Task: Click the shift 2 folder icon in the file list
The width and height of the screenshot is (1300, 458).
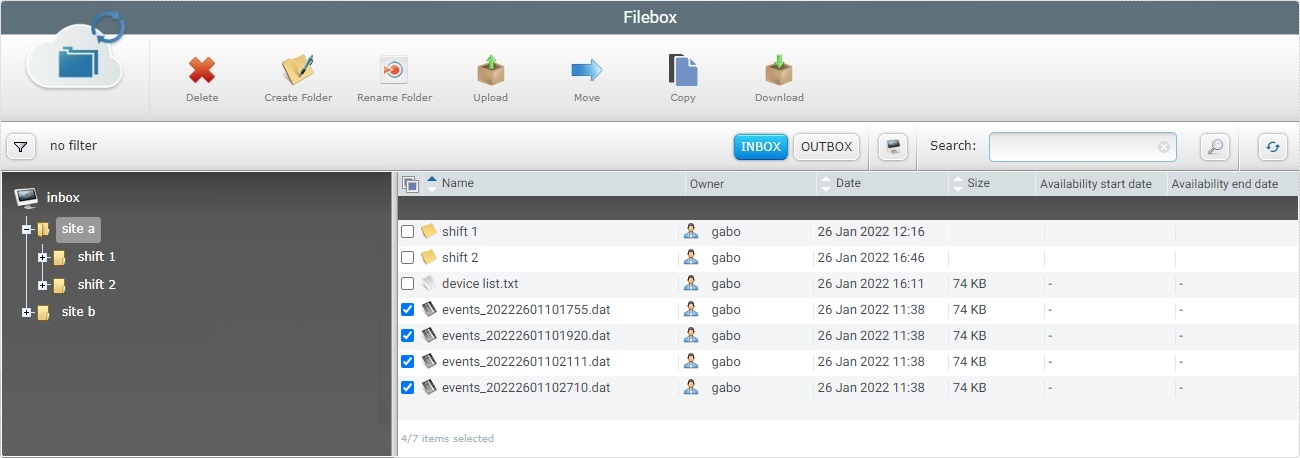Action: 429,257
